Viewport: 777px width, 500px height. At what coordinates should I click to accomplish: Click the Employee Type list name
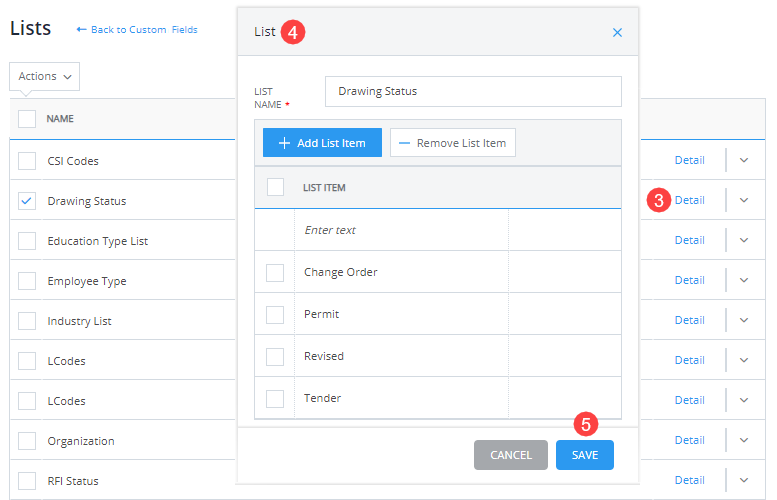point(87,281)
